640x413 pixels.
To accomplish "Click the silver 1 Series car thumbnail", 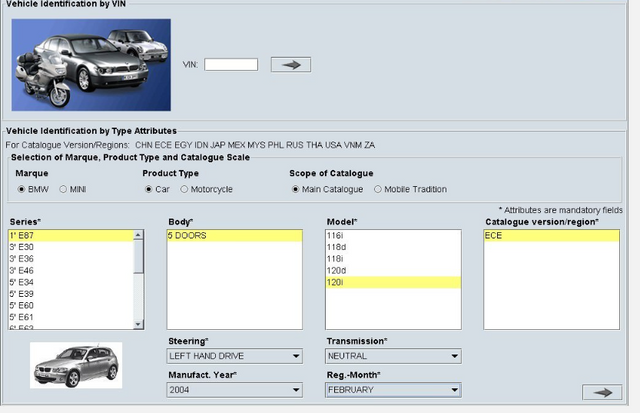I will (76, 365).
